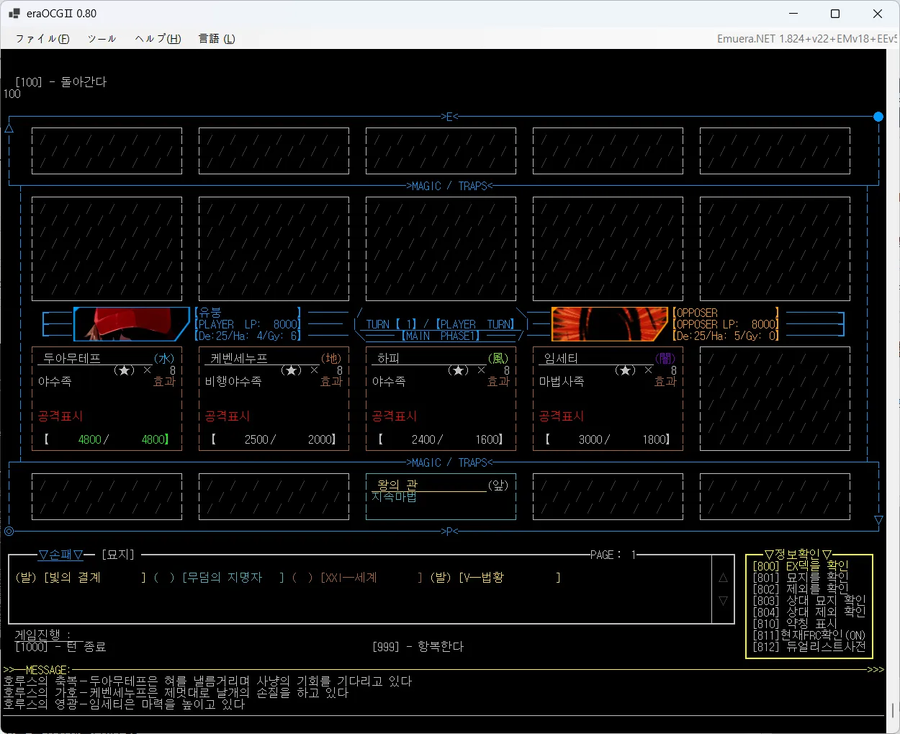900x734 pixels.
Task: Open the [묘지] graveyard tab
Action: pyautogui.click(x=117, y=554)
